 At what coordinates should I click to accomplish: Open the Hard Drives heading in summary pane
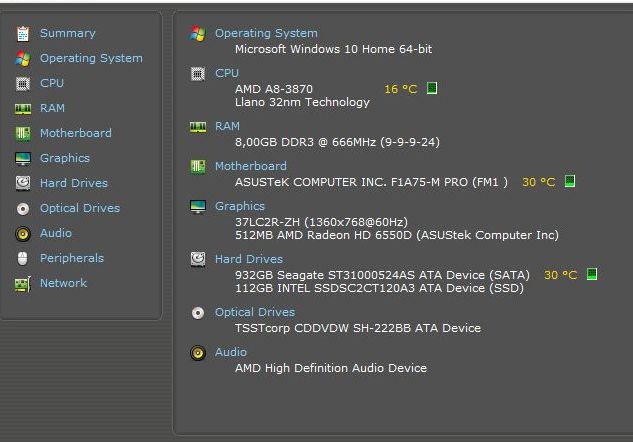(x=249, y=259)
